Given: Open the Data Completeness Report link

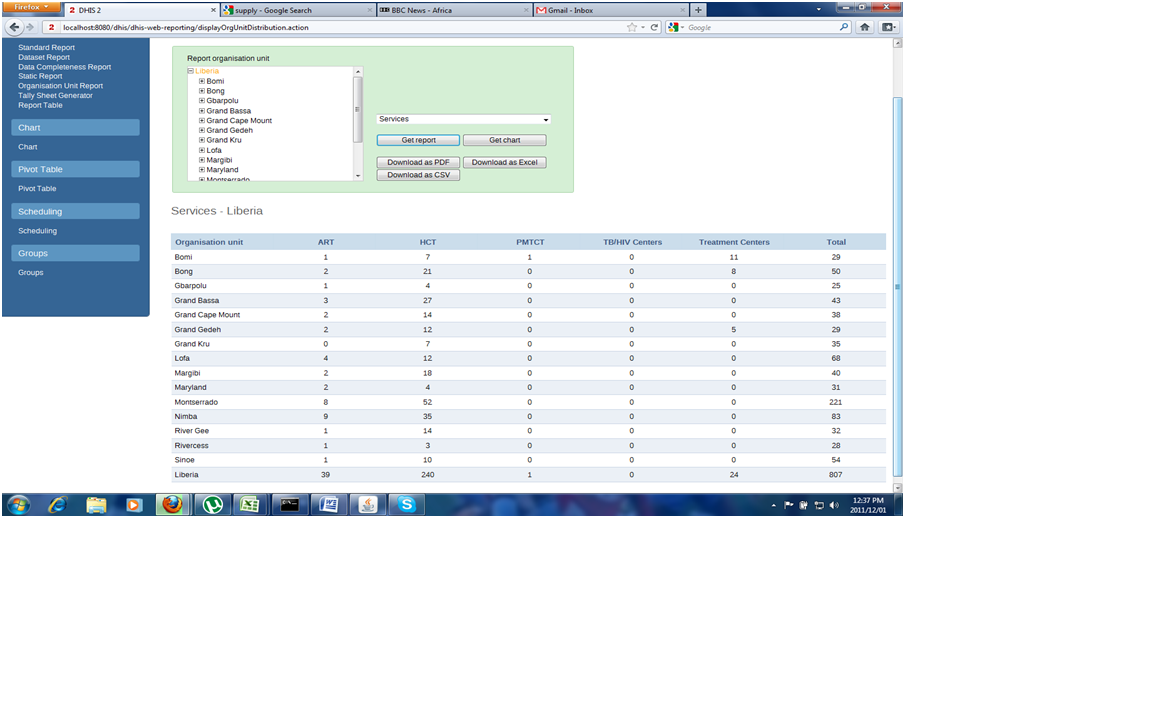Looking at the screenshot, I should click(64, 67).
